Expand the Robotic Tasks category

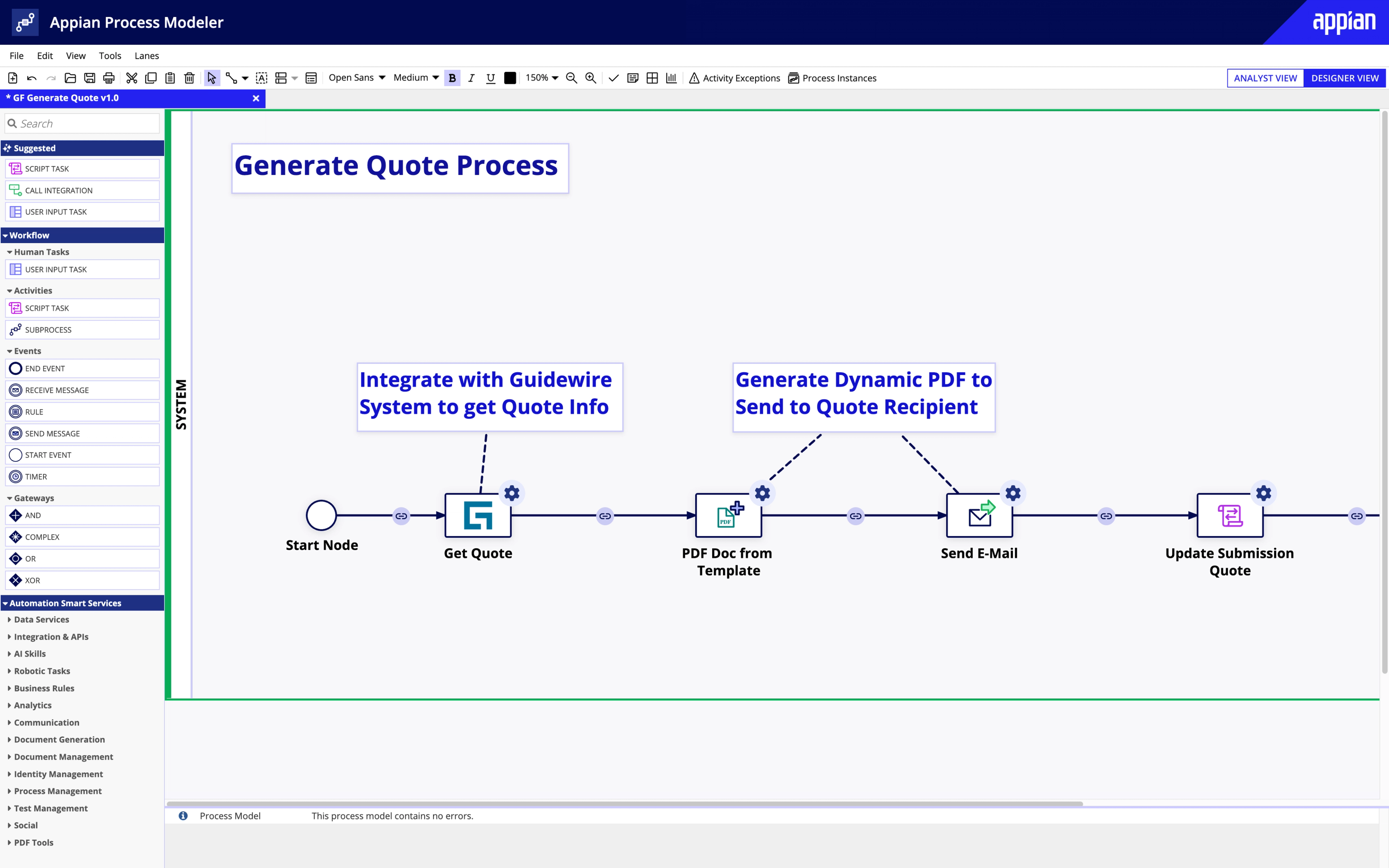point(39,671)
